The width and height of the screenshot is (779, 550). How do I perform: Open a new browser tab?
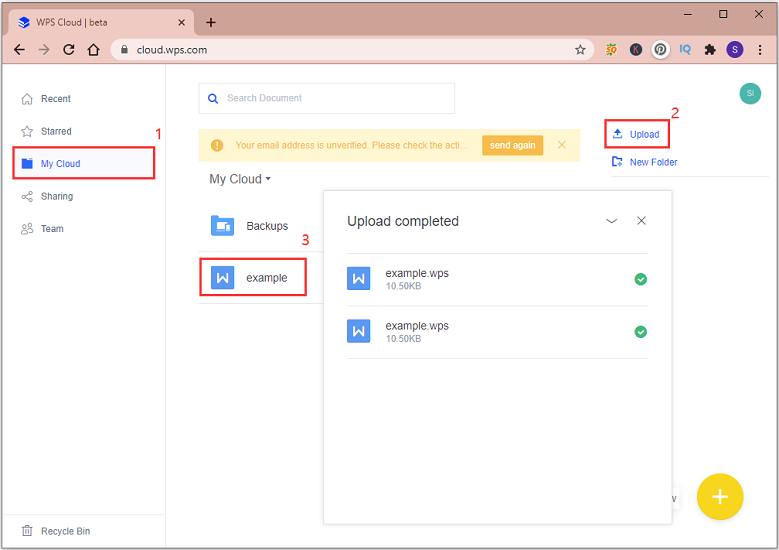[x=211, y=22]
